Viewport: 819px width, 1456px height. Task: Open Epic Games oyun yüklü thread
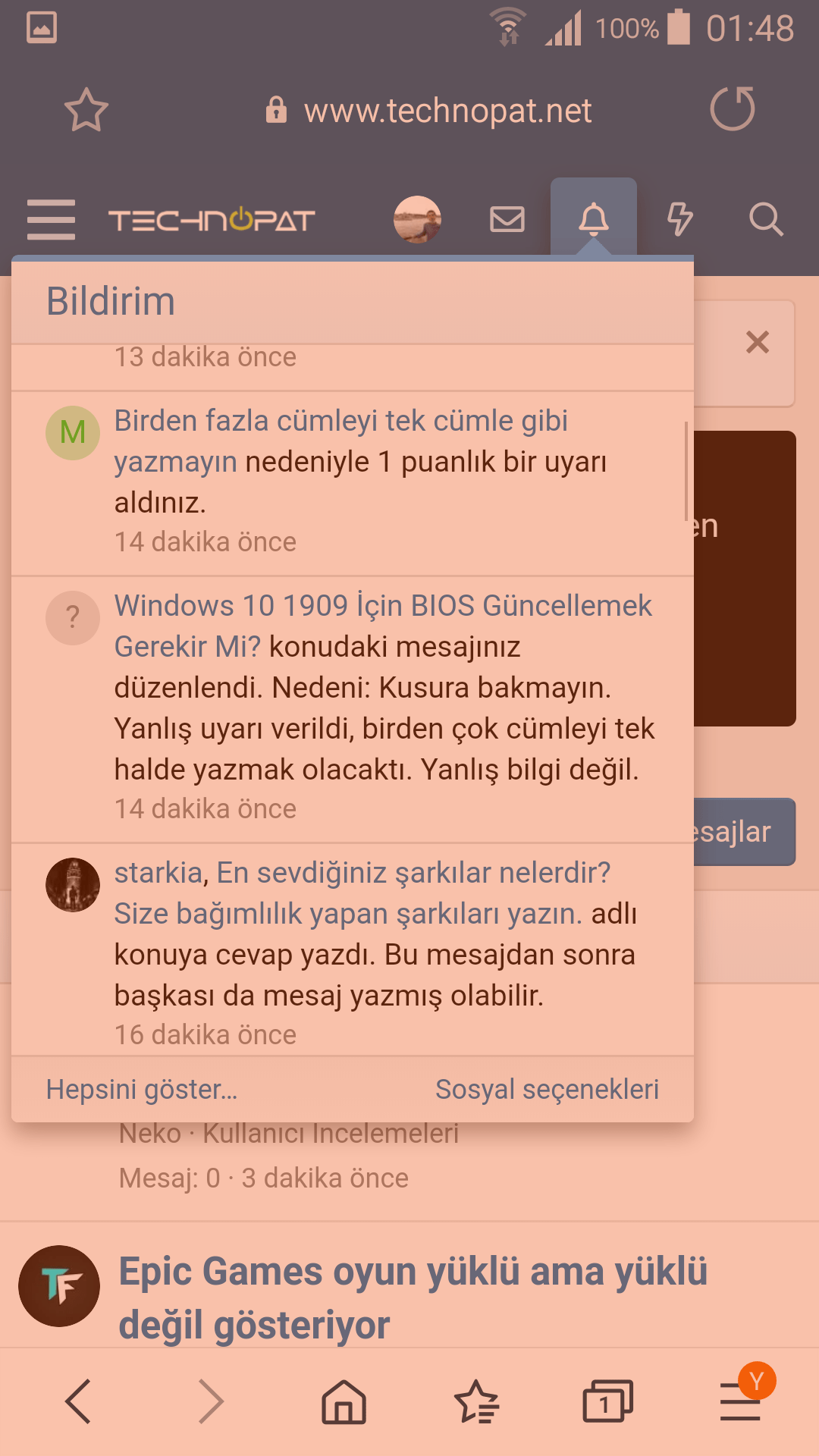pyautogui.click(x=413, y=1298)
